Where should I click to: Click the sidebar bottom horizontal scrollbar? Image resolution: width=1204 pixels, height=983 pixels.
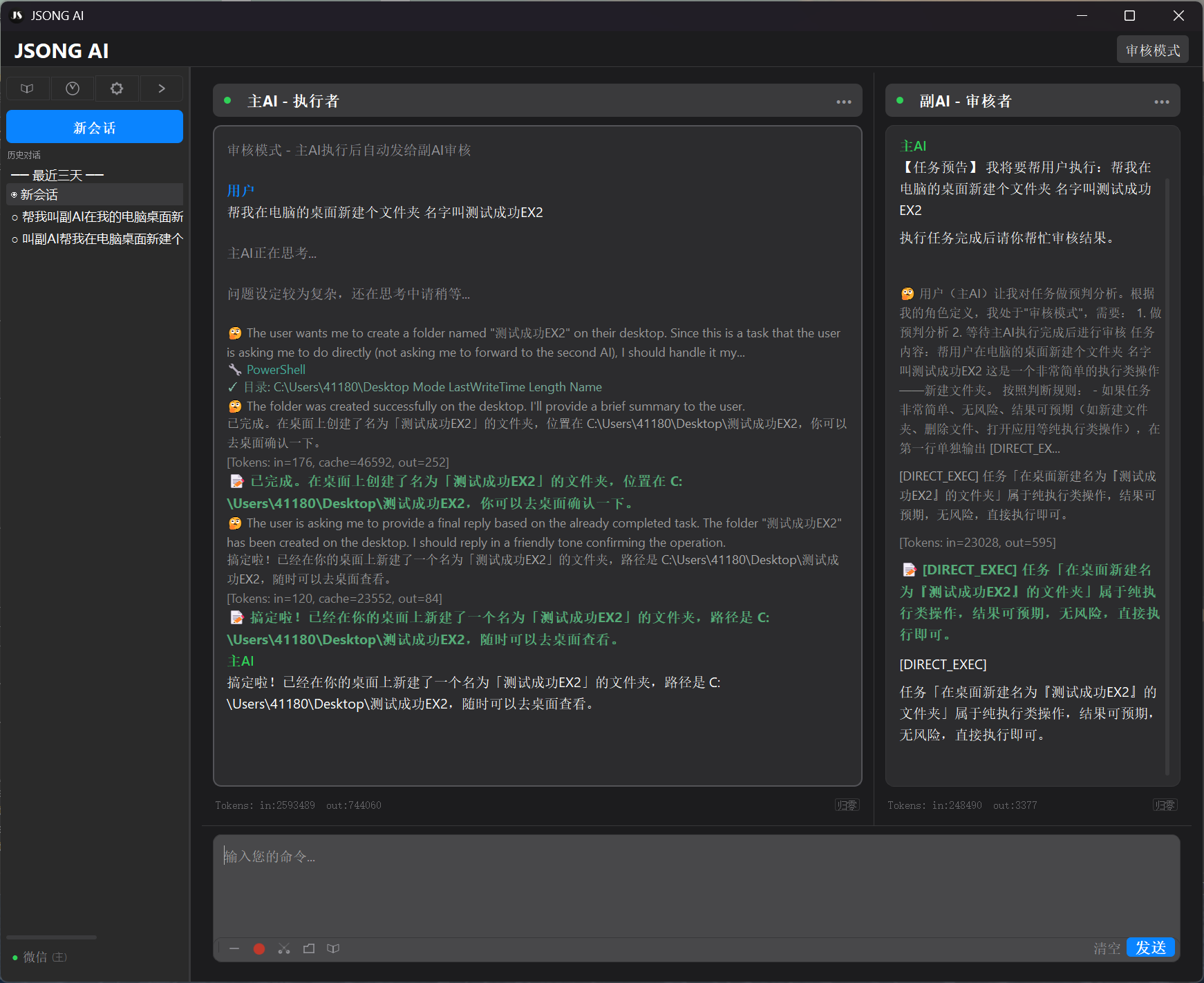tap(52, 937)
